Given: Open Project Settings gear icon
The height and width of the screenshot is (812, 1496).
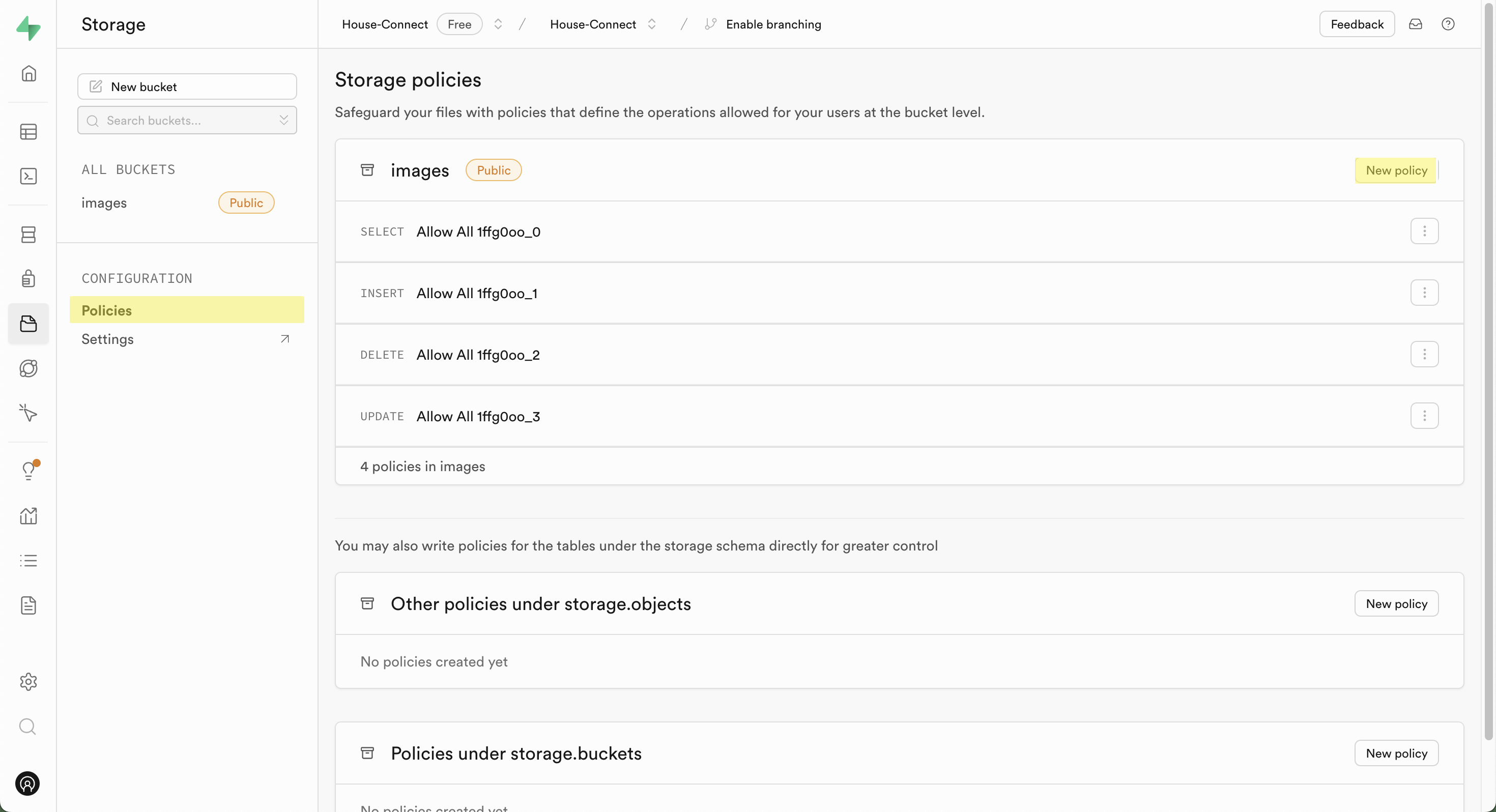Looking at the screenshot, I should pos(28,681).
